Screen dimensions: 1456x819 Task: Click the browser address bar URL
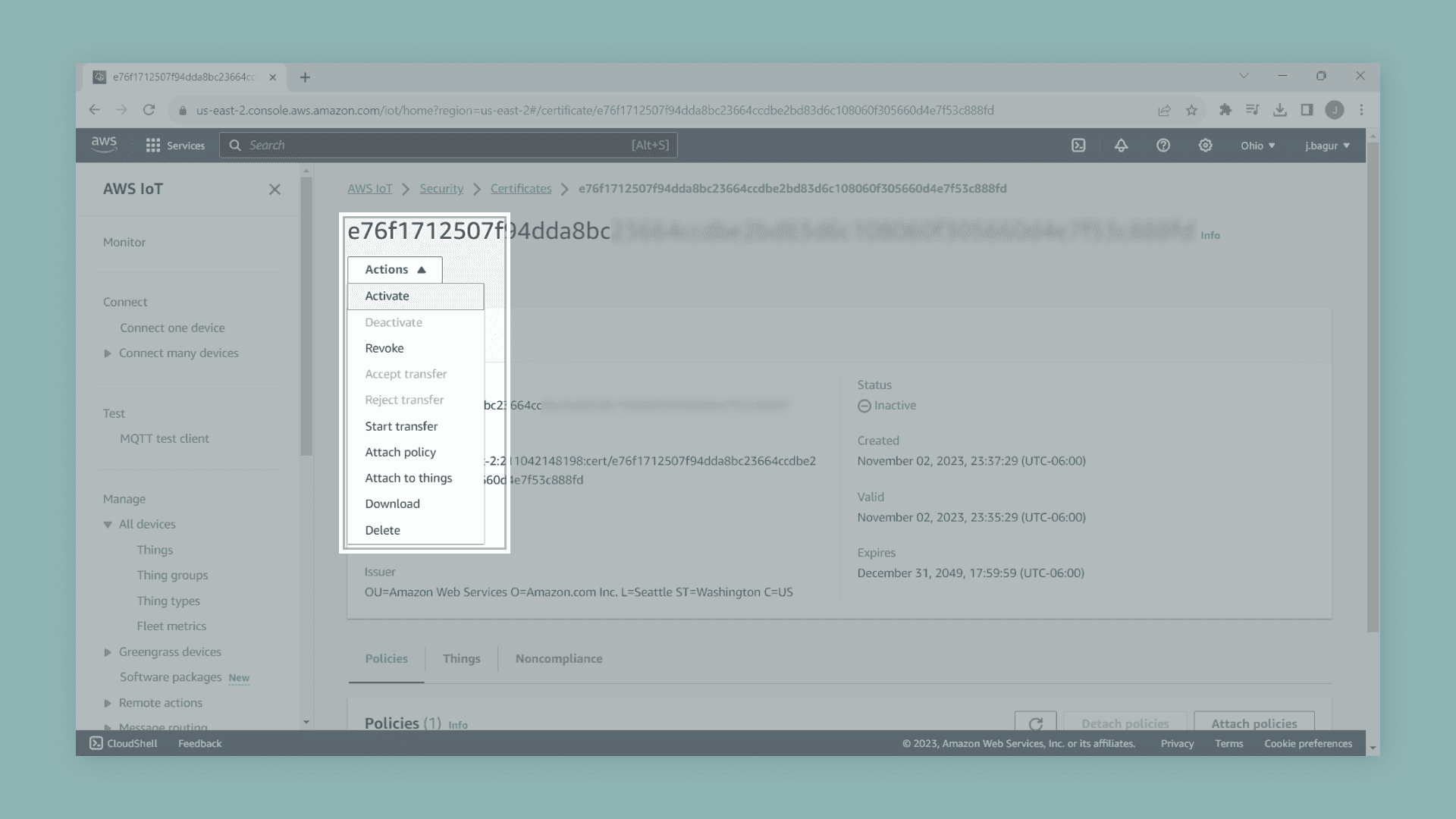(x=595, y=111)
